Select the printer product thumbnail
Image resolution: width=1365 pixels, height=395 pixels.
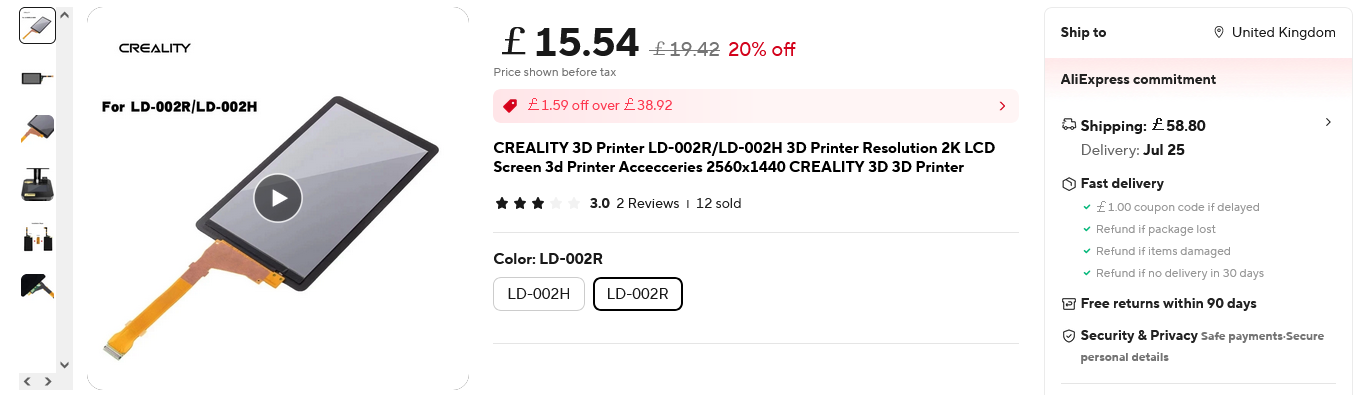click(x=37, y=184)
